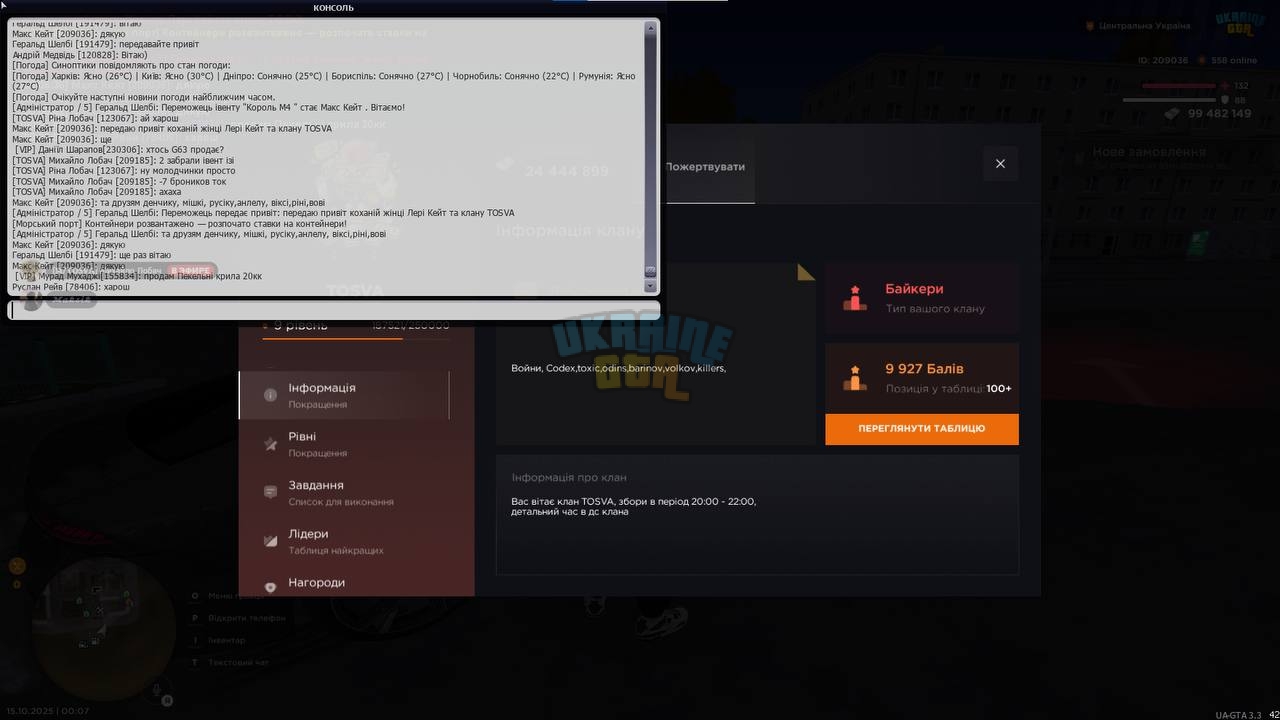Click the console vertical scrollbar track
Viewport: 1280px width, 720px height.
pyautogui.click(x=651, y=157)
